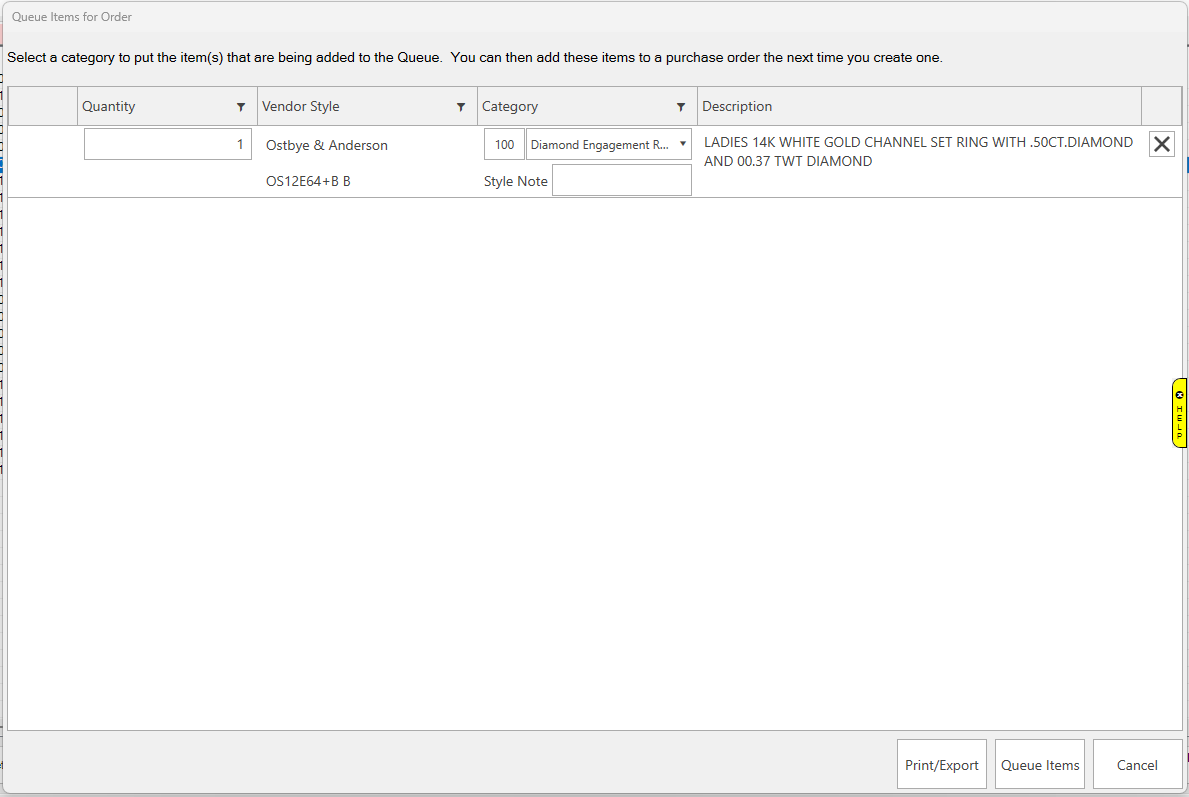Click the style number OS12E64+B B
1189x797 pixels.
(308, 182)
